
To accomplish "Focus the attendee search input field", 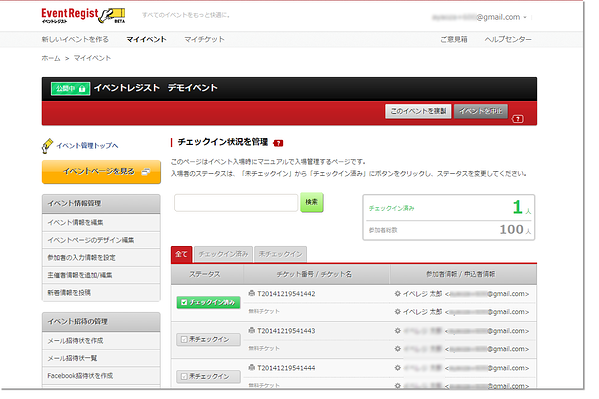I will 236,203.
